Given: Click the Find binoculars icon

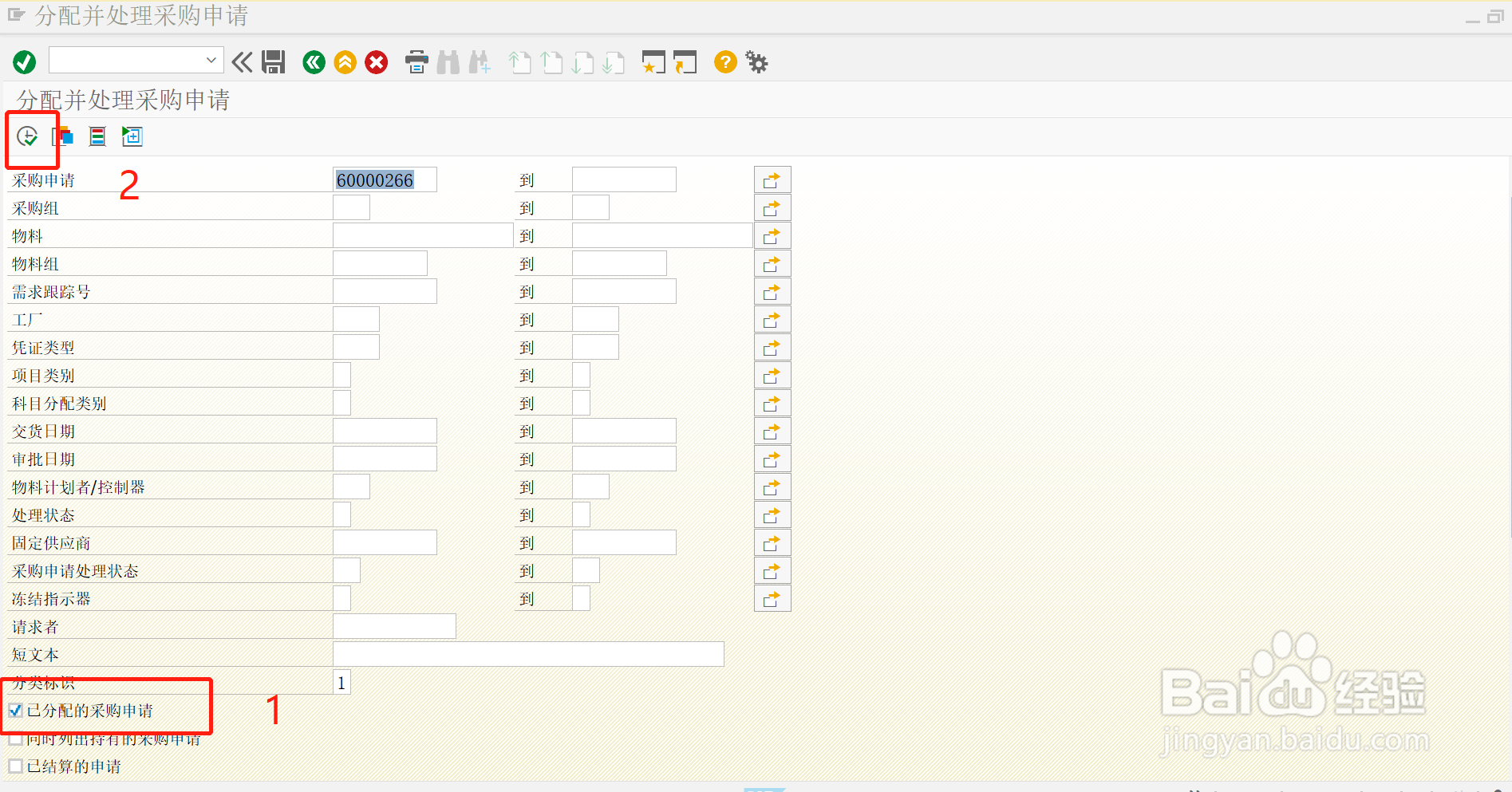Looking at the screenshot, I should [448, 61].
